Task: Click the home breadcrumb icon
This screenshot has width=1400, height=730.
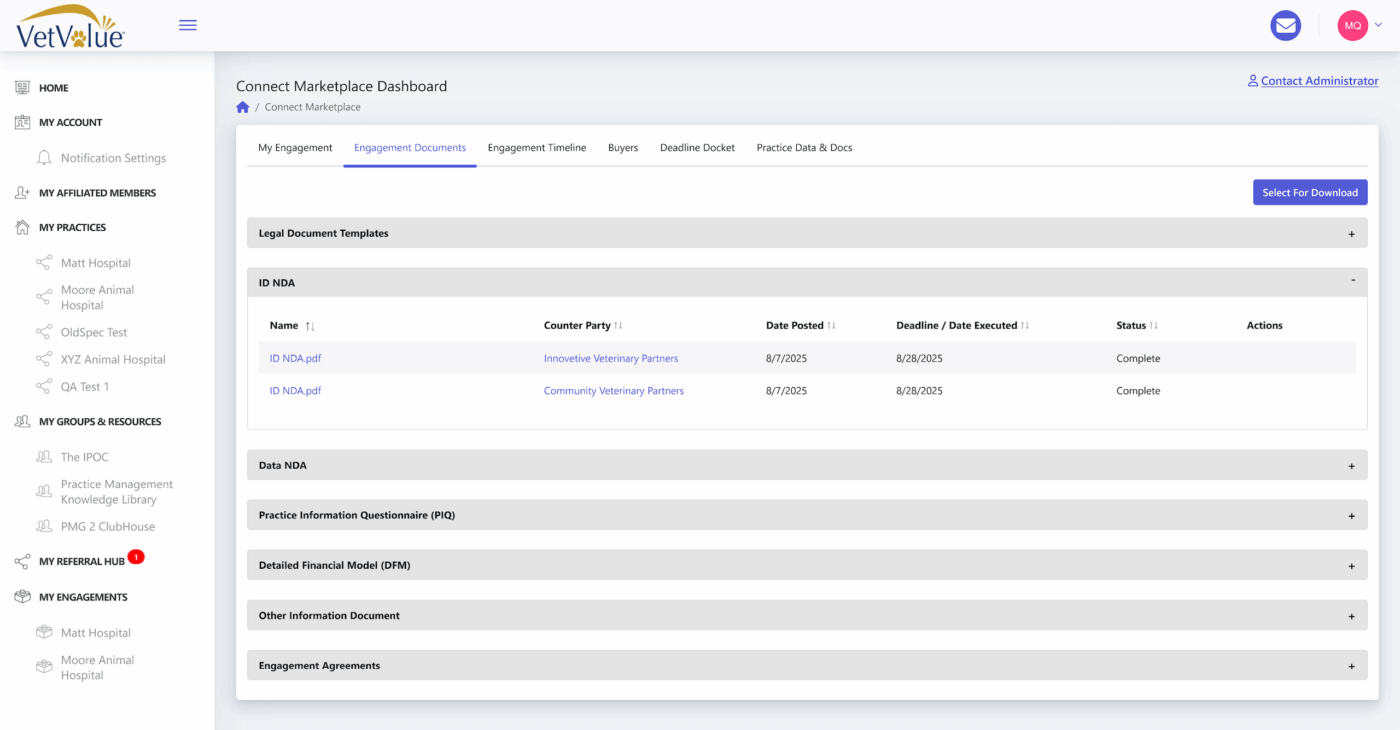Action: (x=243, y=107)
